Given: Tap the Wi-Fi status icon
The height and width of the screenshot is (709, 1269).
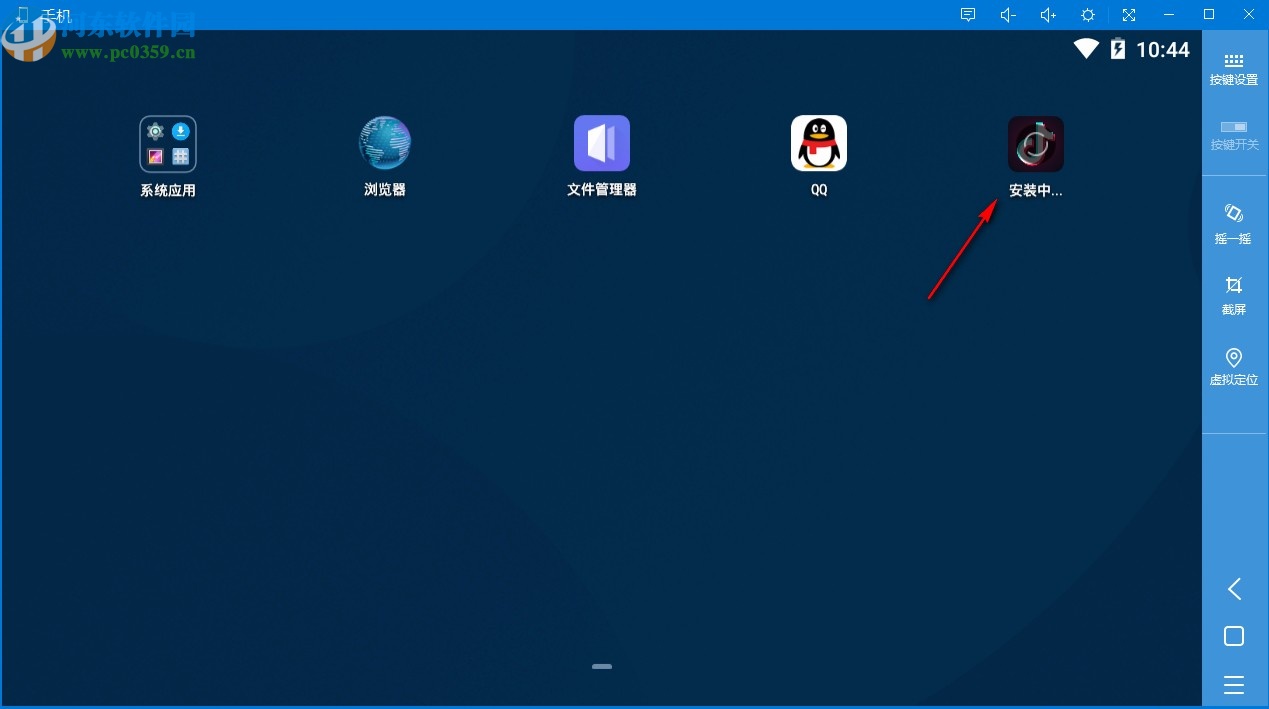Looking at the screenshot, I should [1086, 49].
